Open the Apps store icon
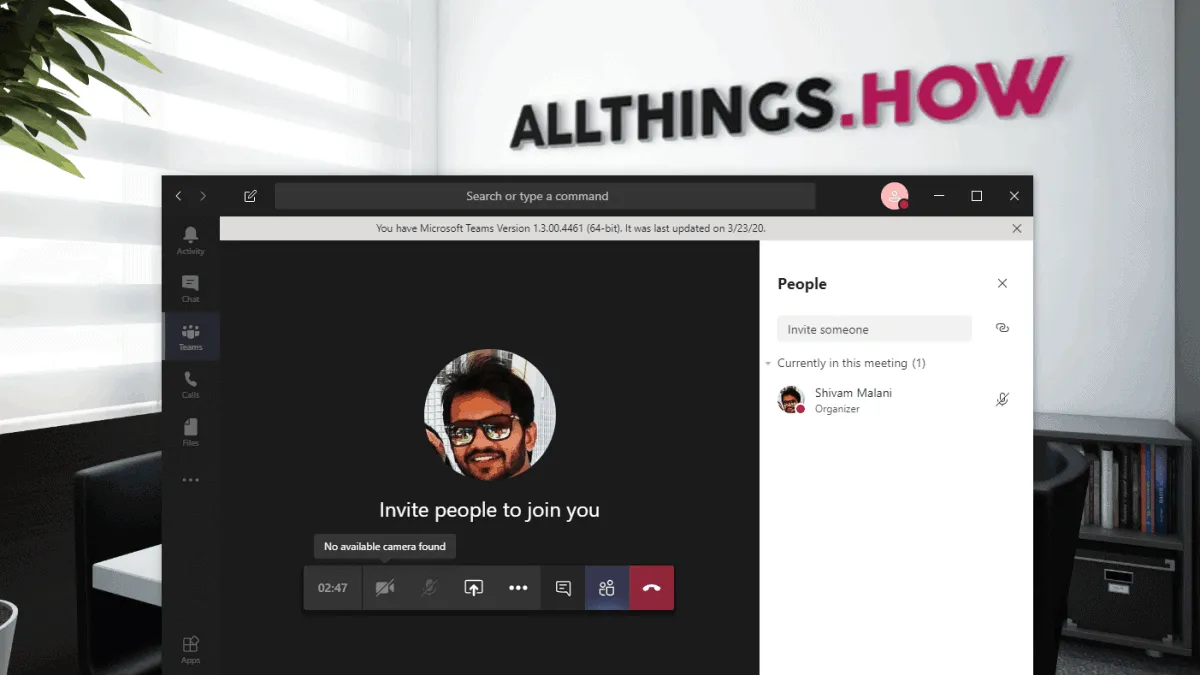 click(190, 648)
